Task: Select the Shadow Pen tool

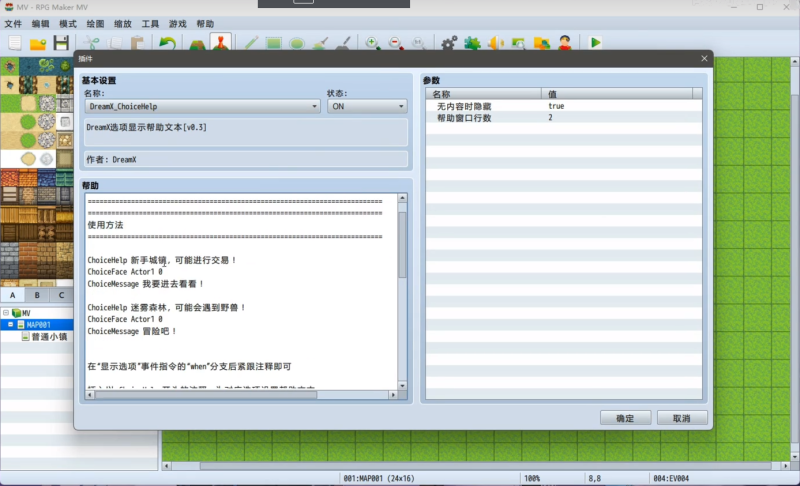Action: pos(344,43)
